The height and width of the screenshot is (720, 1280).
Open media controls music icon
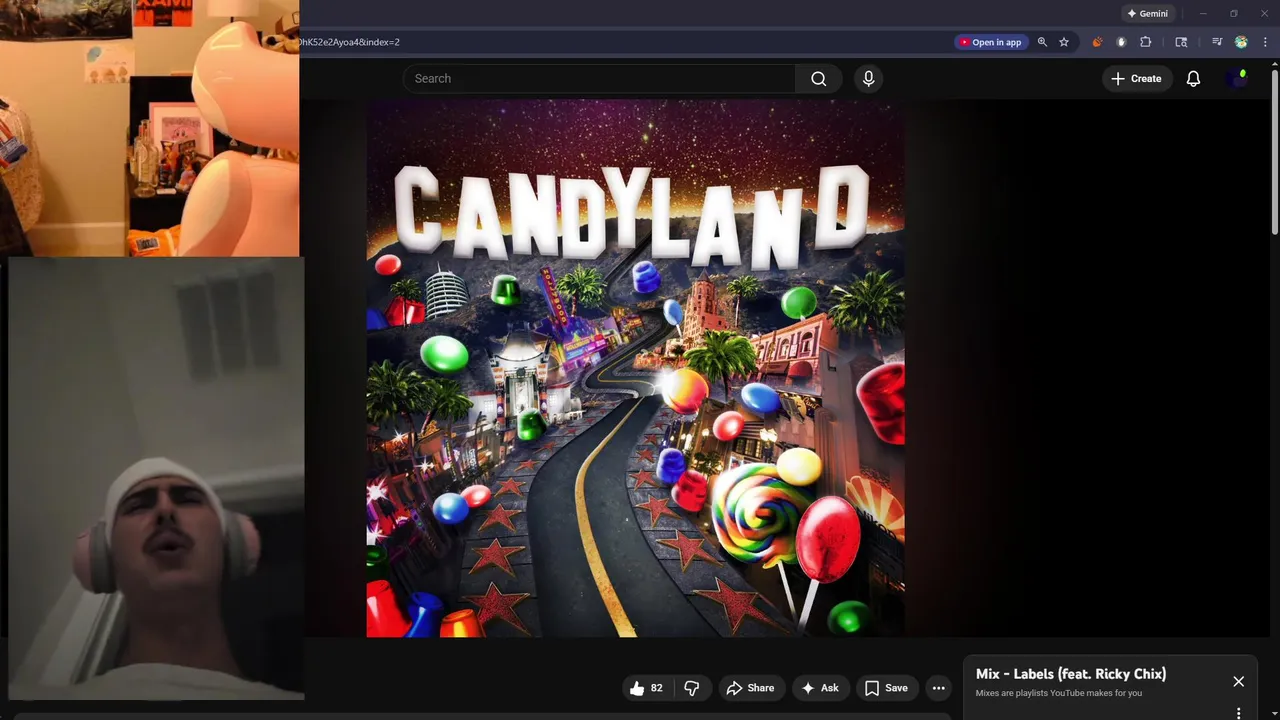(x=1217, y=42)
